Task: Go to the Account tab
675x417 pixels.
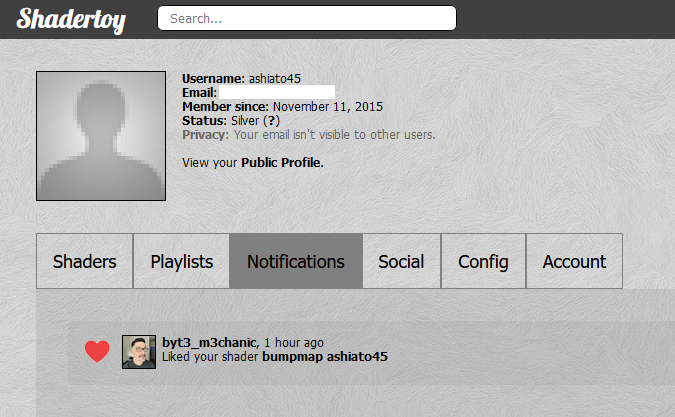Action: coord(574,261)
